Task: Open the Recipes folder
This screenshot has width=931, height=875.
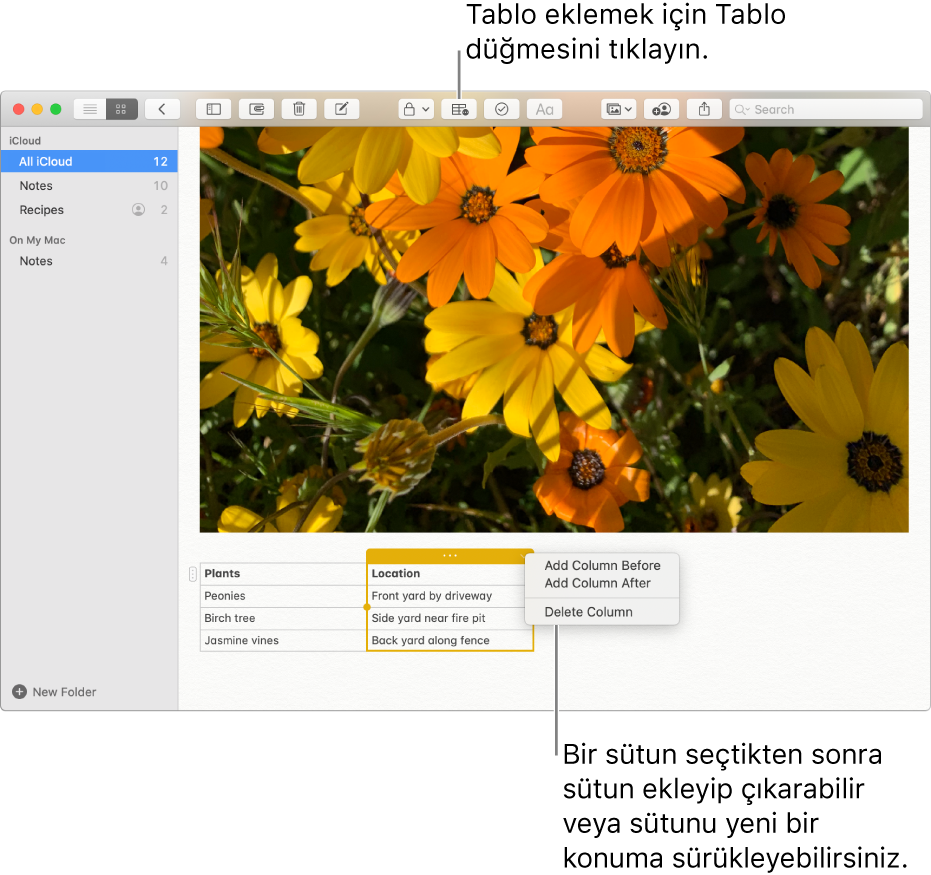Action: (89, 210)
